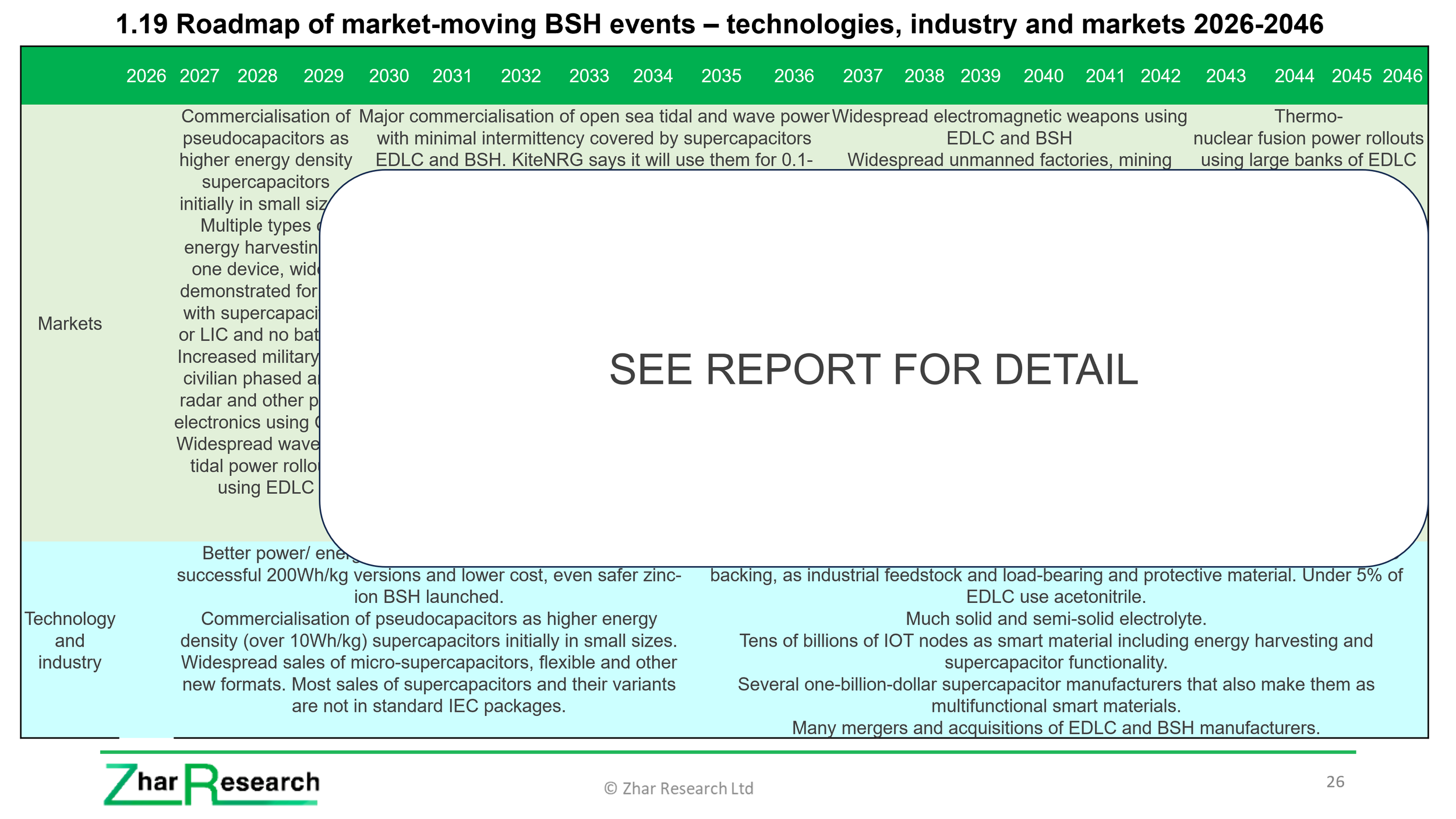Click page number 26
The image size is (1456, 819).
[1335, 782]
